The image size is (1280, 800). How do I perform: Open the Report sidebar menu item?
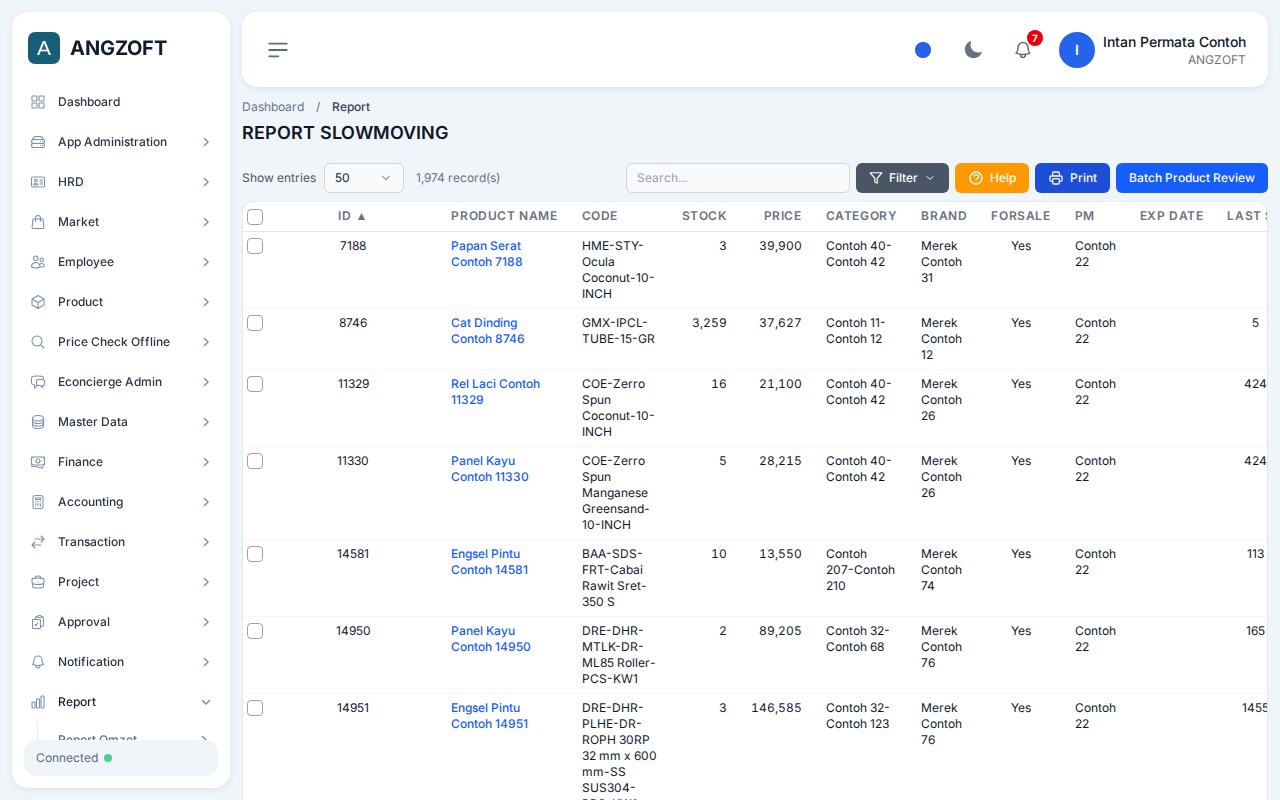click(121, 702)
